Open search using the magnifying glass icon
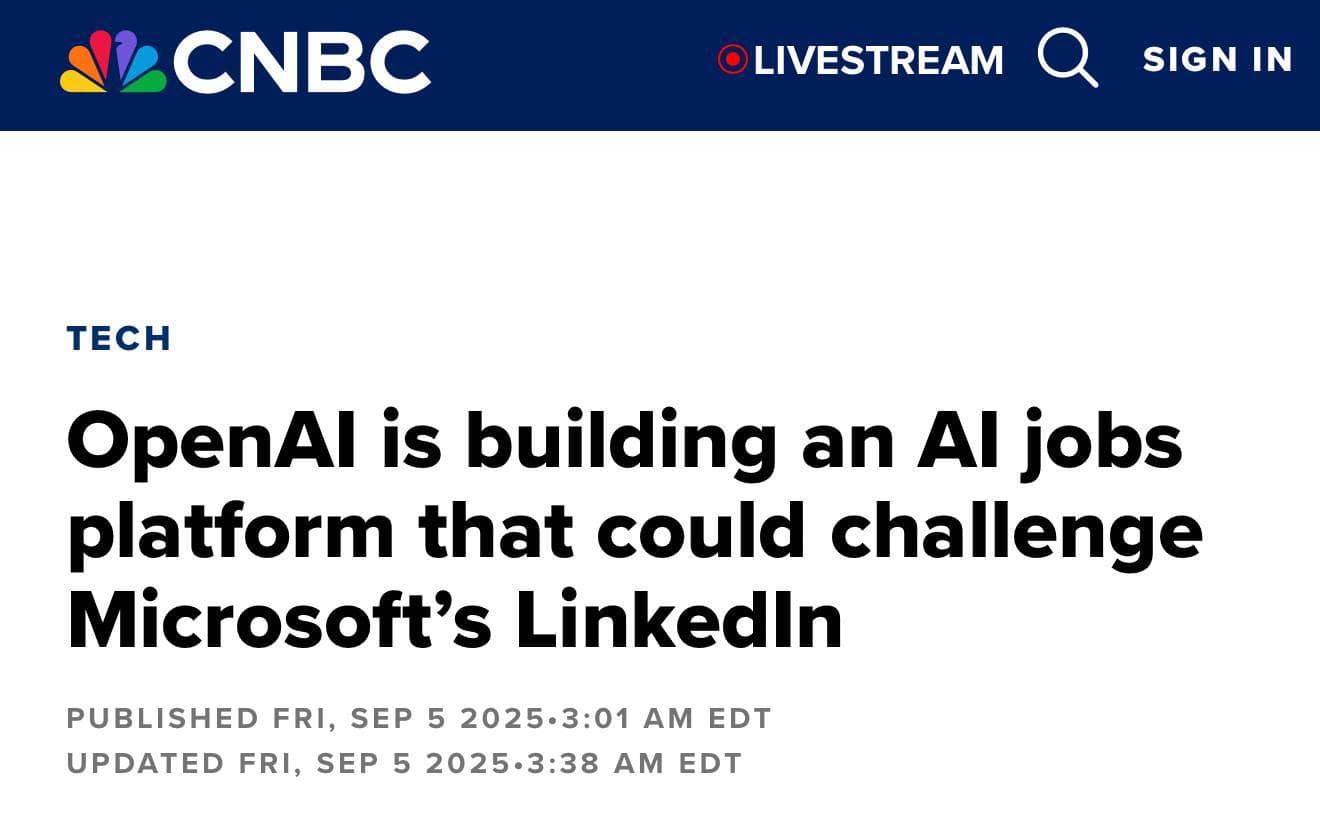 tap(1067, 60)
